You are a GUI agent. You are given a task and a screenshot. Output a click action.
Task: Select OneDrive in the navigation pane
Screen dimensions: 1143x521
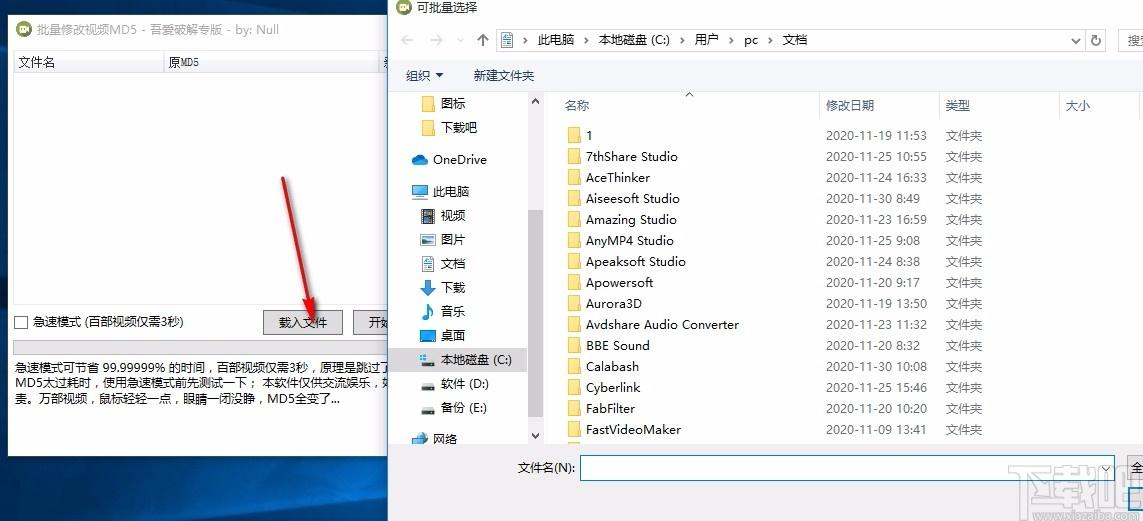pos(459,160)
